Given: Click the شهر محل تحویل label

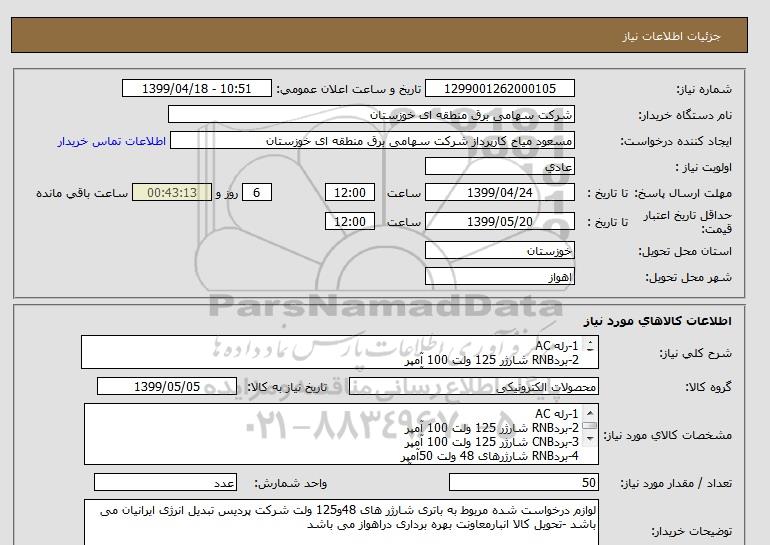Looking at the screenshot, I should pos(688,277).
